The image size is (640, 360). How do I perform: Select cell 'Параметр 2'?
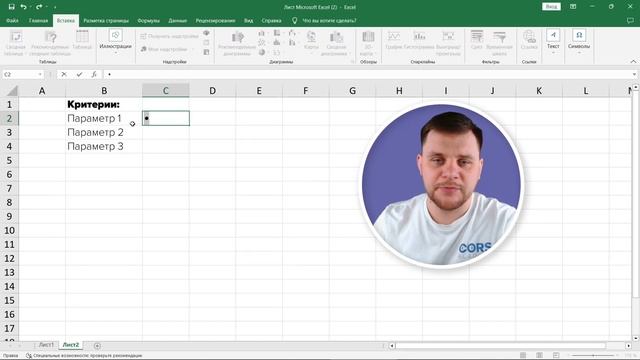(104, 132)
